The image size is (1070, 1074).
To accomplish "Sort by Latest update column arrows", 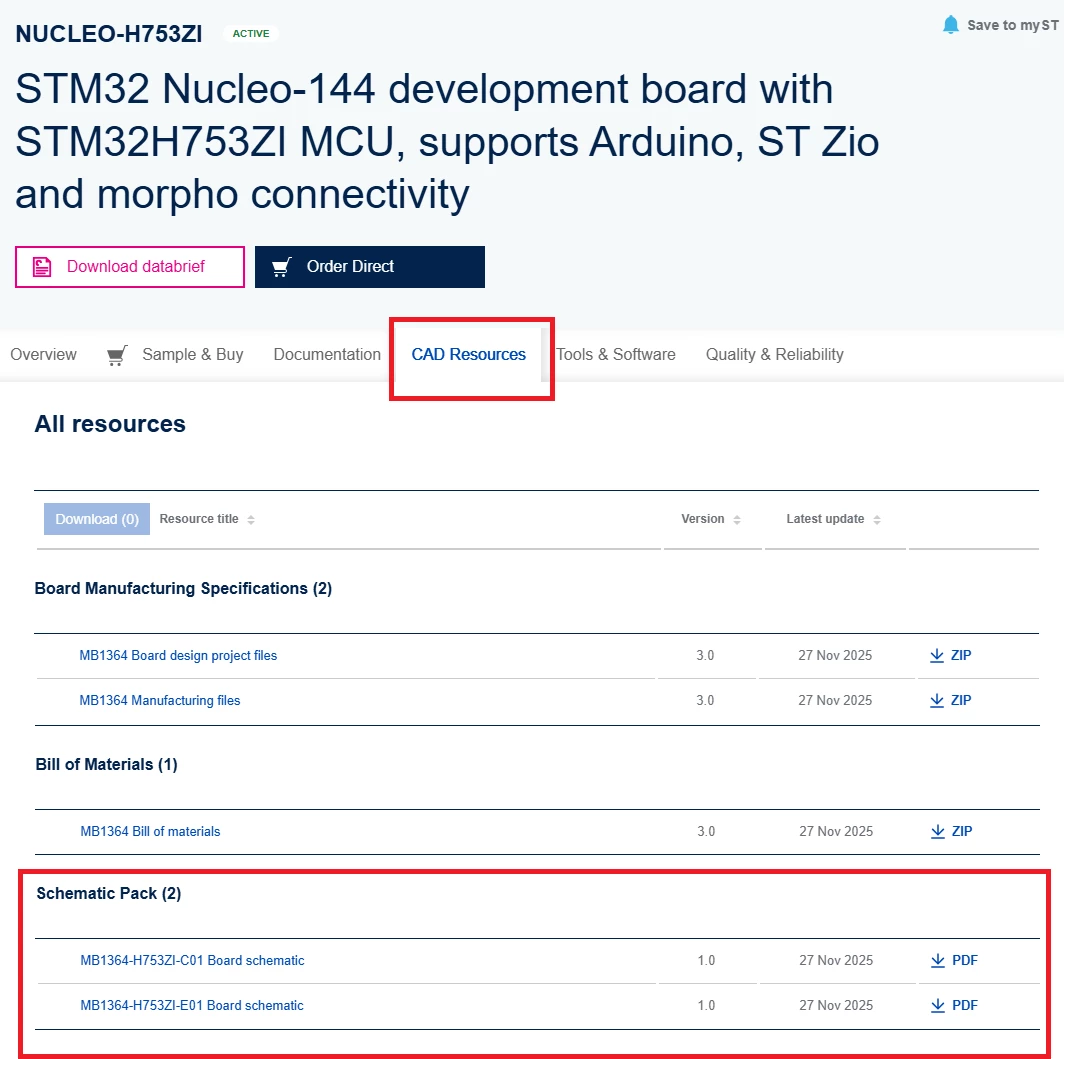I will [876, 520].
